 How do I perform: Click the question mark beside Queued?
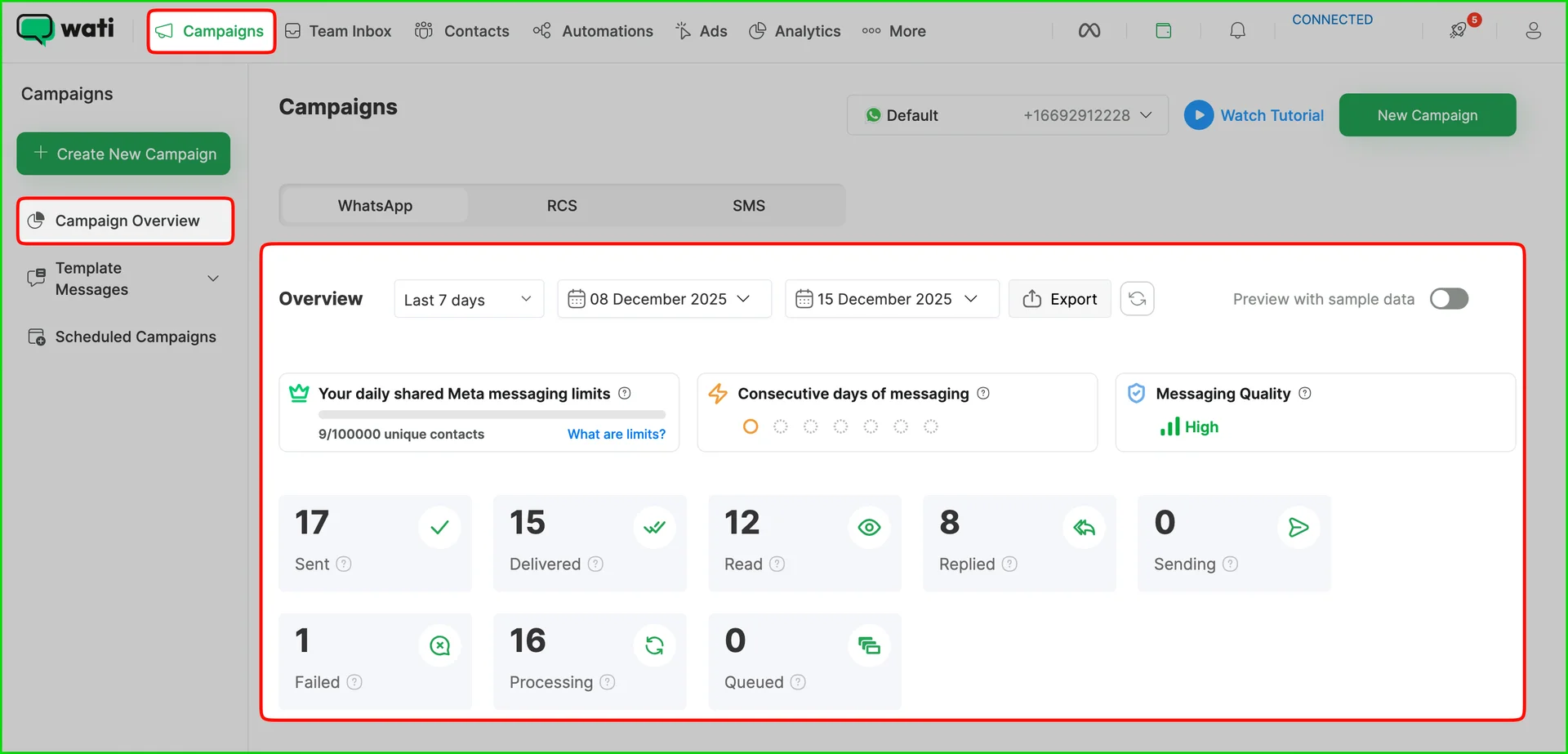pos(798,682)
